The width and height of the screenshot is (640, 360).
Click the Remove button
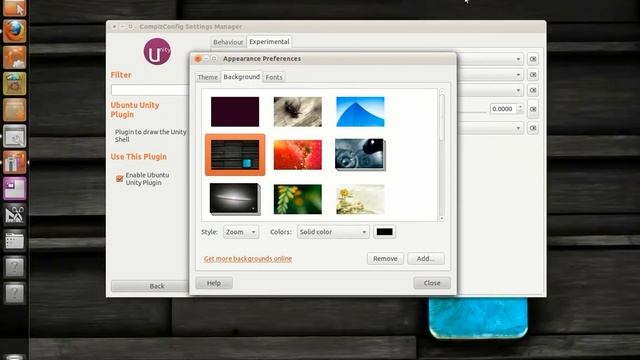pyautogui.click(x=385, y=259)
